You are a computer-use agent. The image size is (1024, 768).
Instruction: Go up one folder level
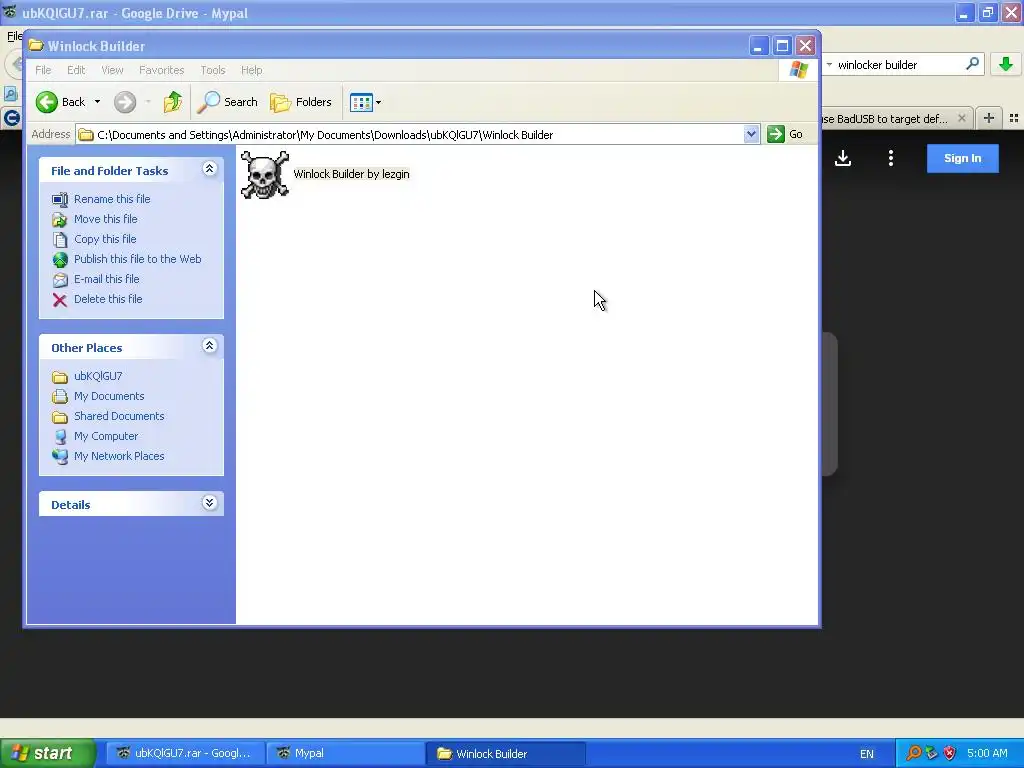(173, 102)
